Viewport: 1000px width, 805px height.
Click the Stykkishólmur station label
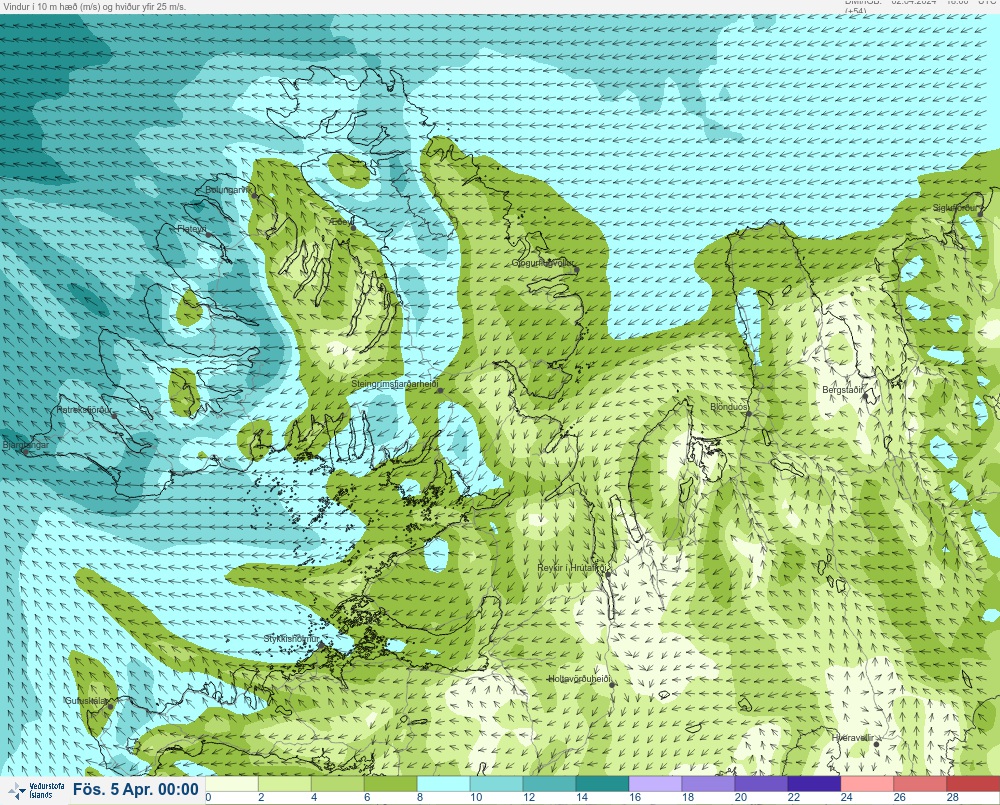click(x=292, y=639)
